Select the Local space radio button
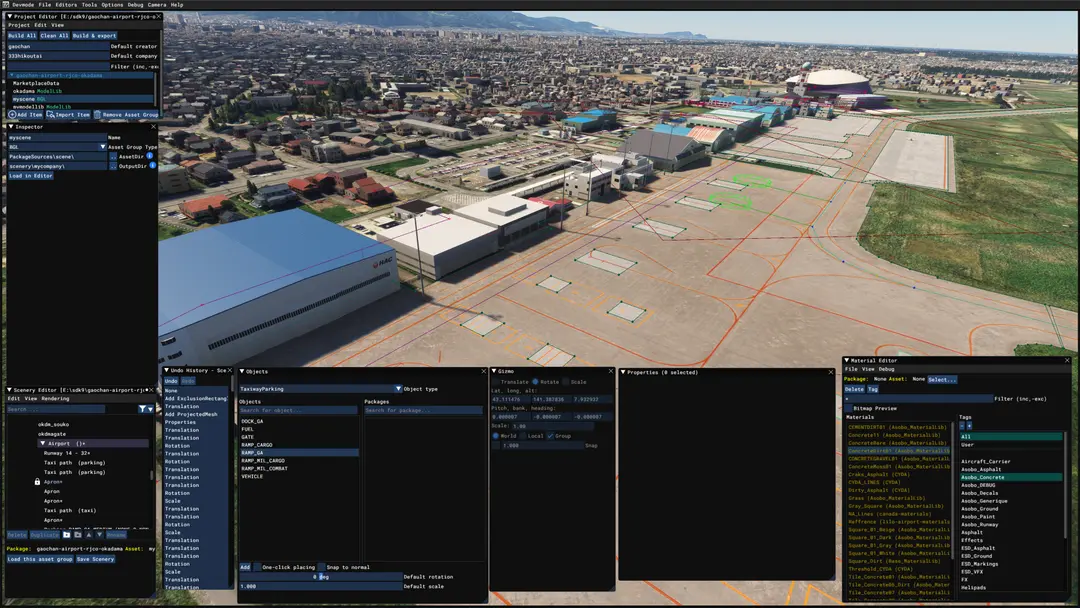Screen dimensions: 1080x608 [523, 436]
